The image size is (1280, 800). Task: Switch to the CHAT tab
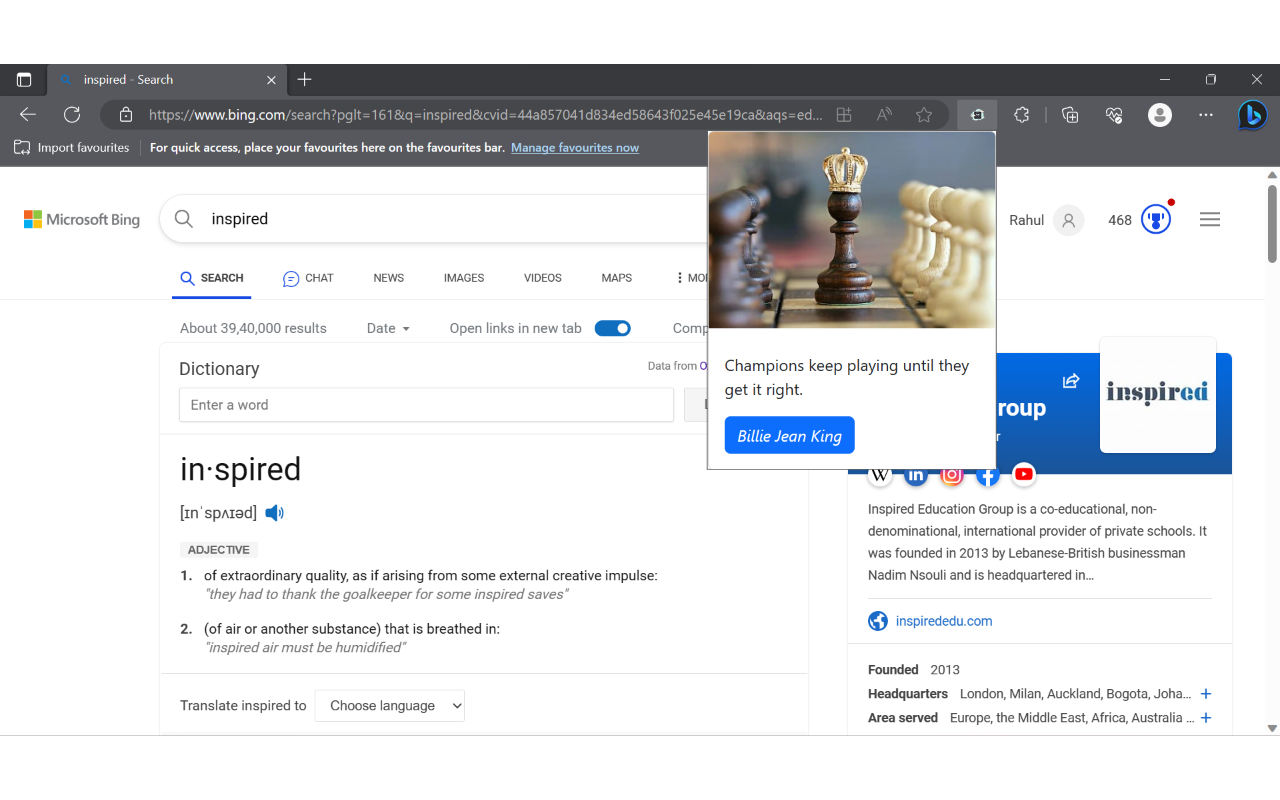click(308, 279)
